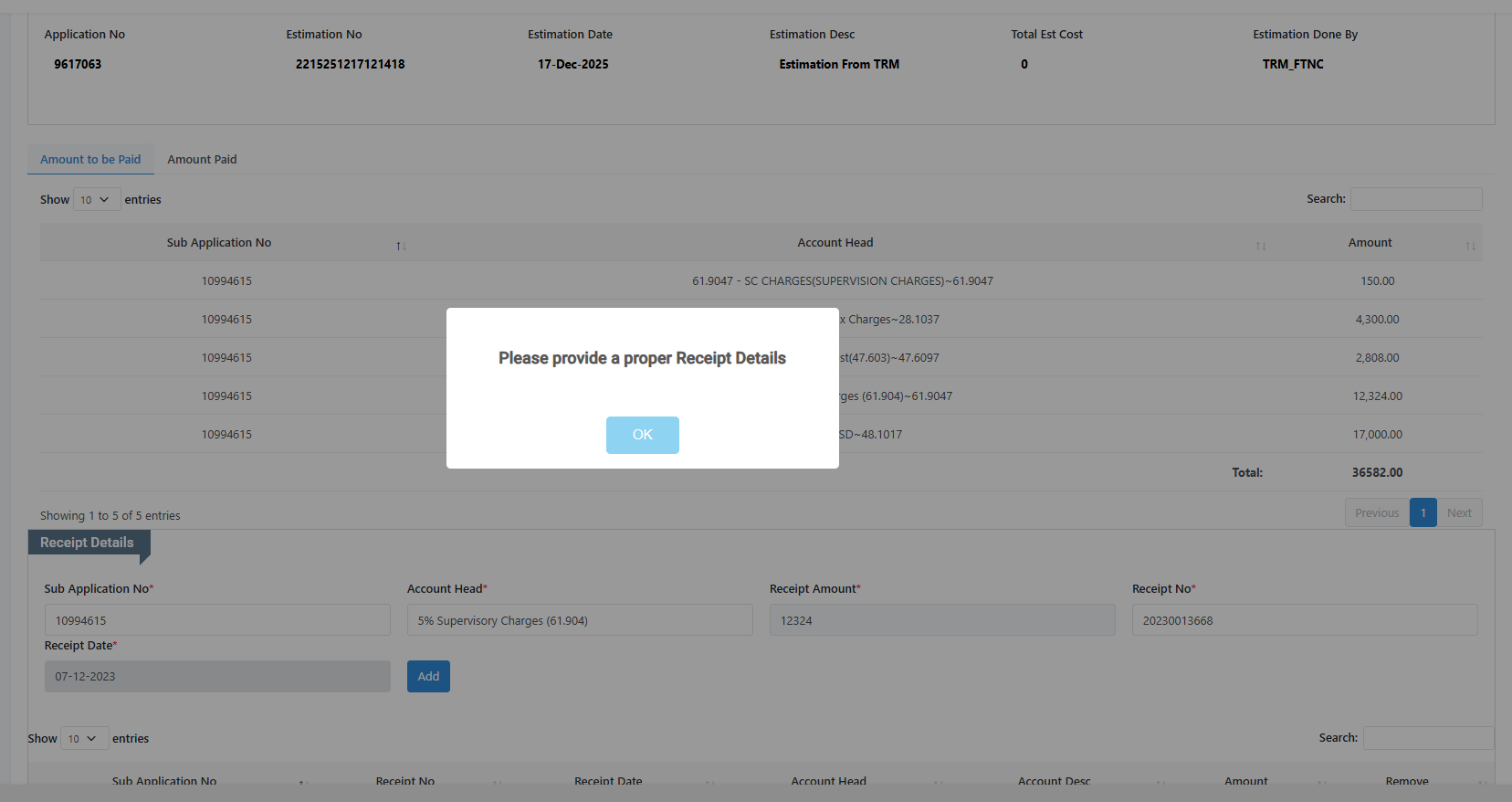Sort receipts table by Receipt No
Image resolution: width=1512 pixels, height=802 pixels.
tap(405, 782)
